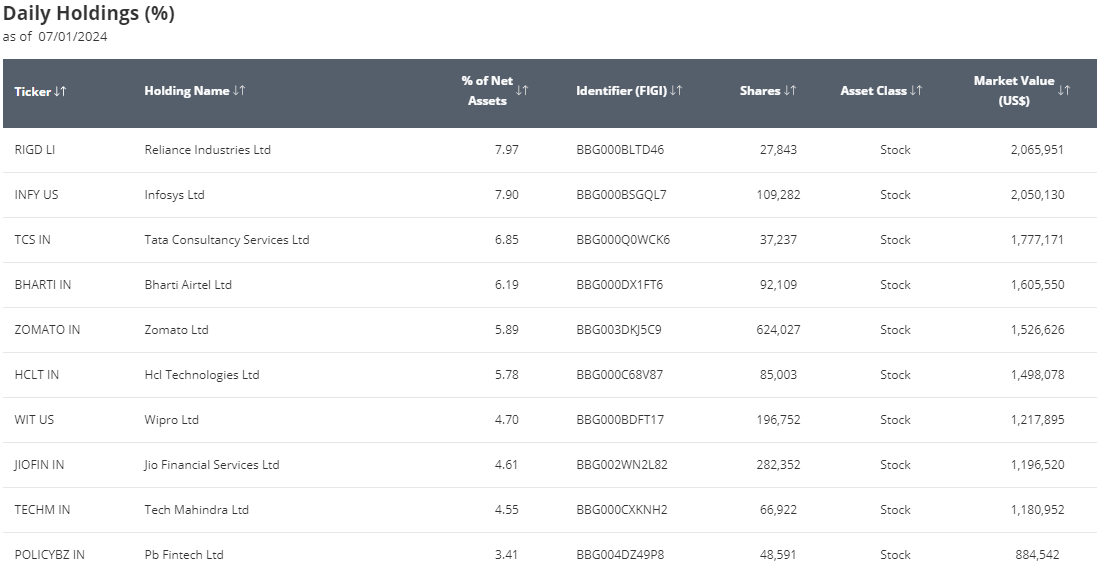Click the Identifier (FIGI) header label
1097x576 pixels.
[x=621, y=91]
